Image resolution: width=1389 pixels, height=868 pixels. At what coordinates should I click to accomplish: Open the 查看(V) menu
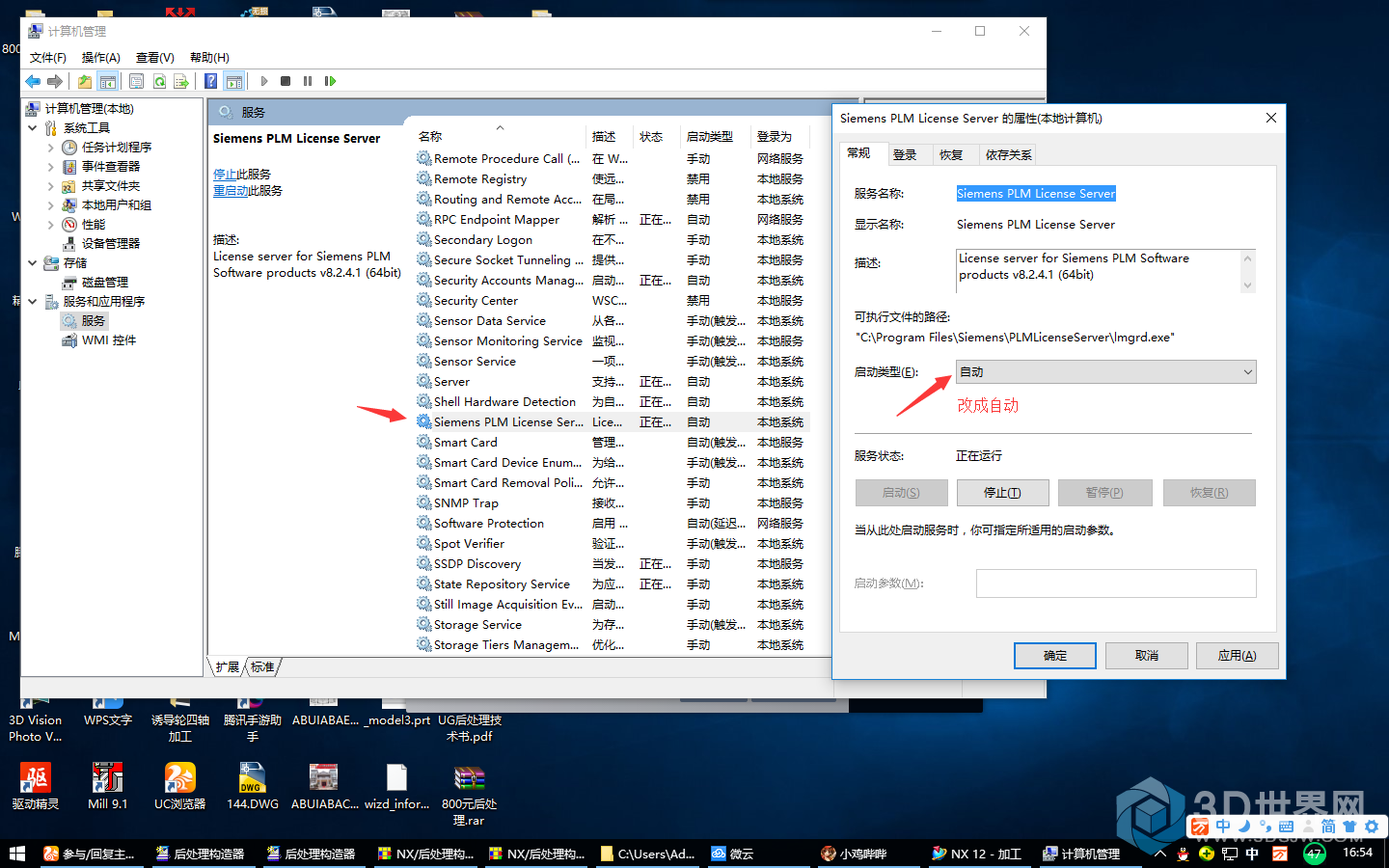tap(155, 58)
